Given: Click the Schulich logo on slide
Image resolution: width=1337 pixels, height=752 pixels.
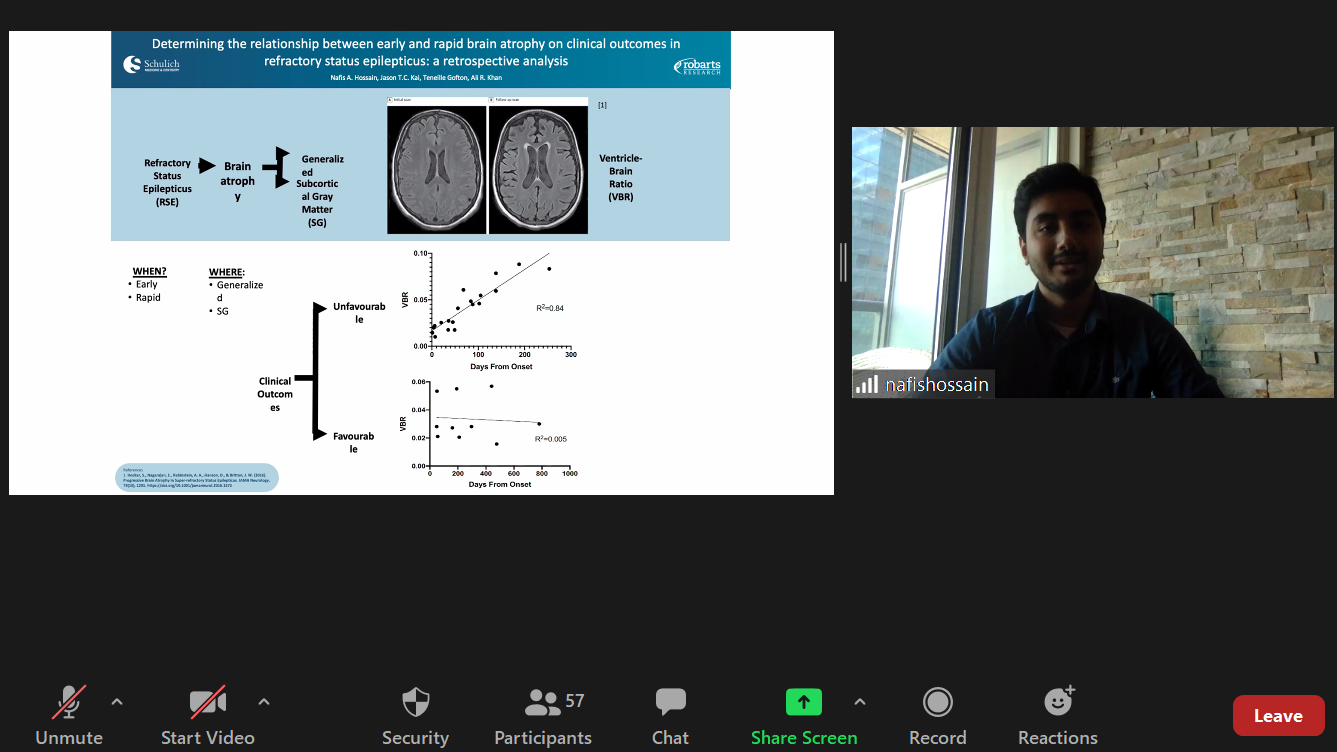Looking at the screenshot, I should click(x=151, y=66).
